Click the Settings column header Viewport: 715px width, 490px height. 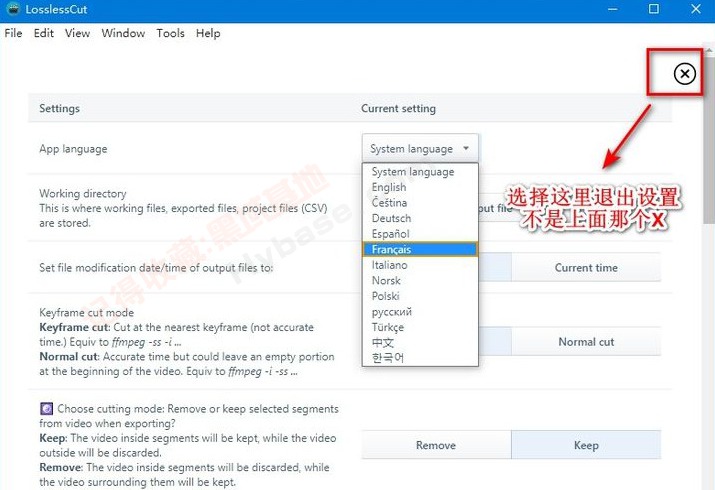[59, 108]
